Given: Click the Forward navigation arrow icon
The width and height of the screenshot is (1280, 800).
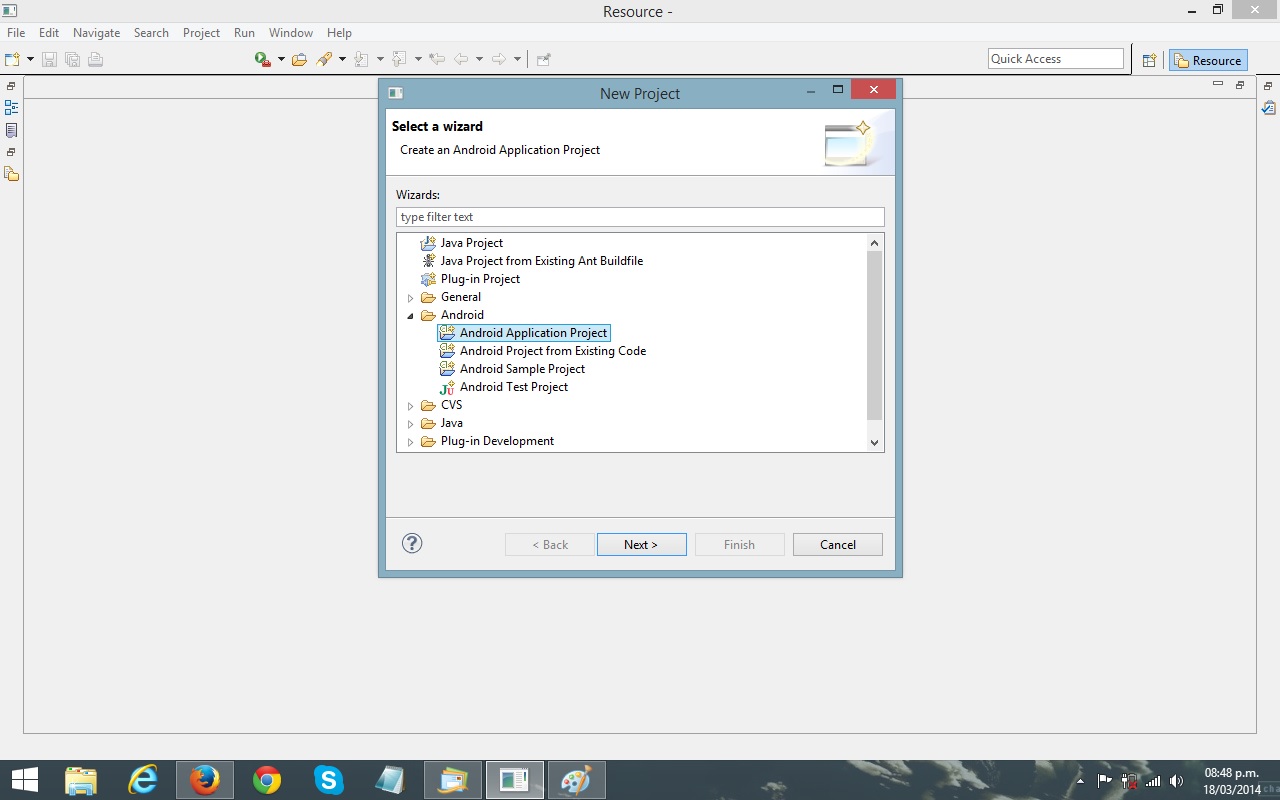Looking at the screenshot, I should coord(499,59).
